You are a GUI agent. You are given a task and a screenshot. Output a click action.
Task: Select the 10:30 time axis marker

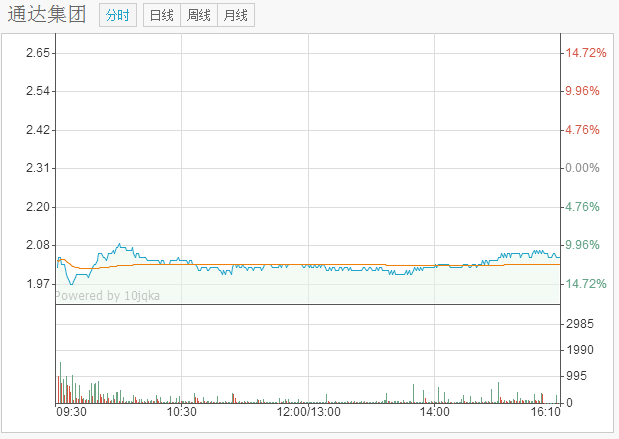click(181, 411)
